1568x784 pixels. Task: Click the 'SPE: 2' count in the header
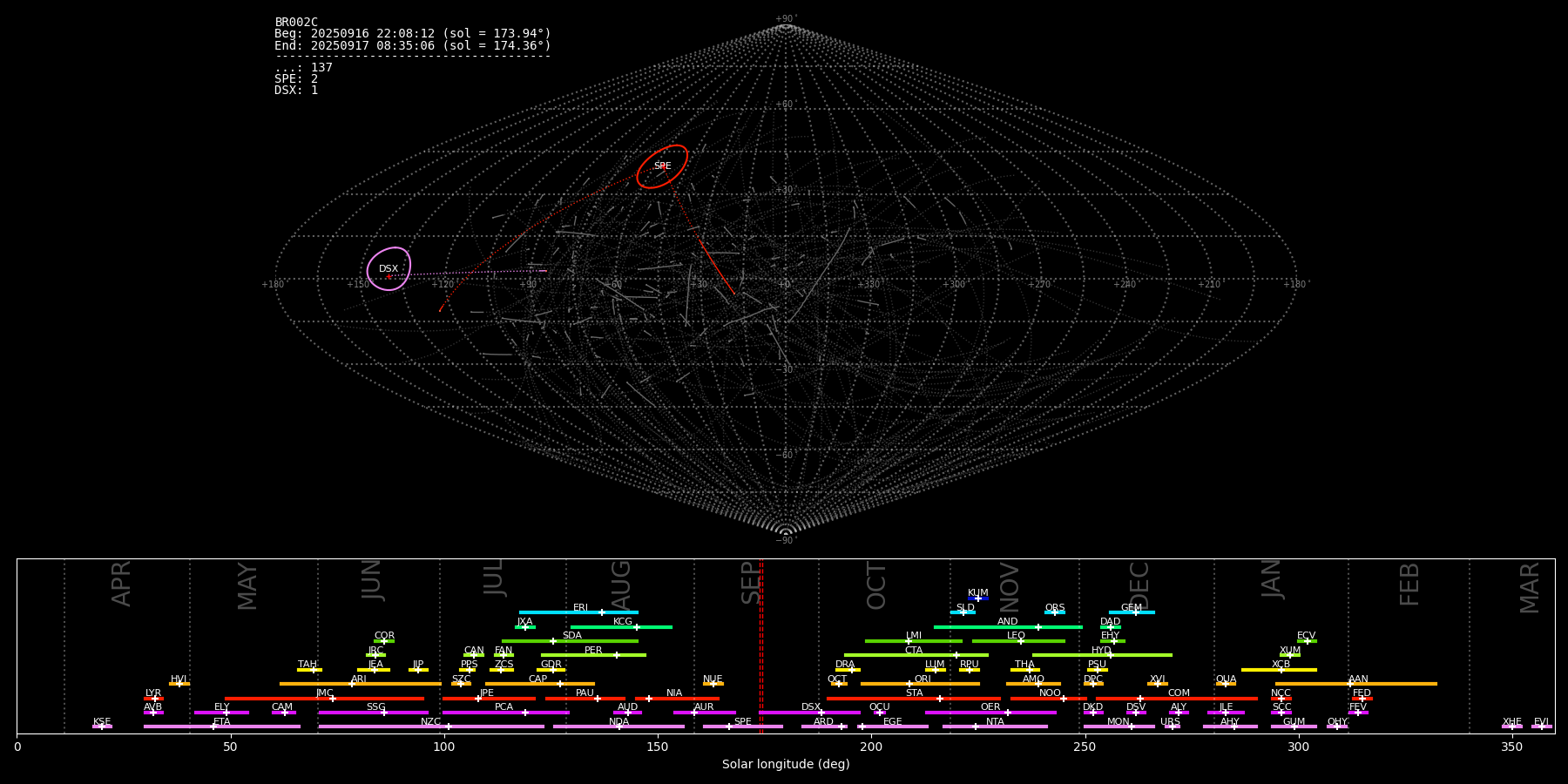point(296,79)
